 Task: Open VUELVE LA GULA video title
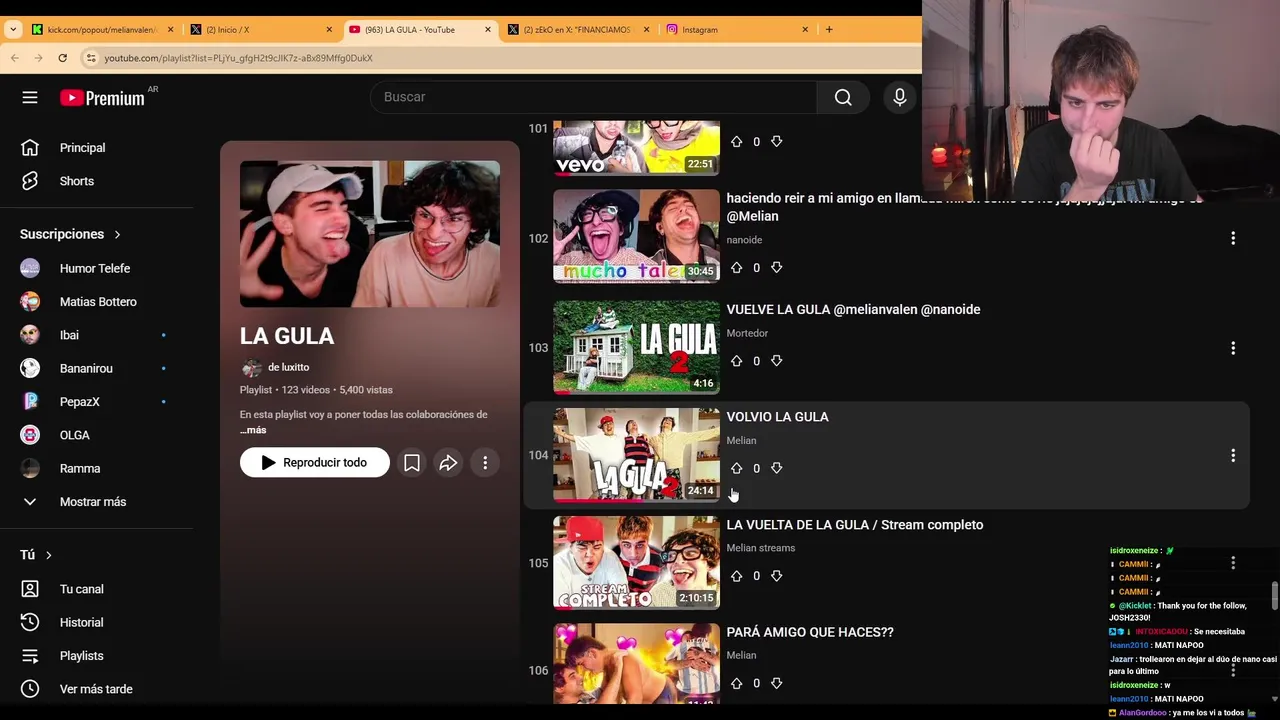click(853, 310)
